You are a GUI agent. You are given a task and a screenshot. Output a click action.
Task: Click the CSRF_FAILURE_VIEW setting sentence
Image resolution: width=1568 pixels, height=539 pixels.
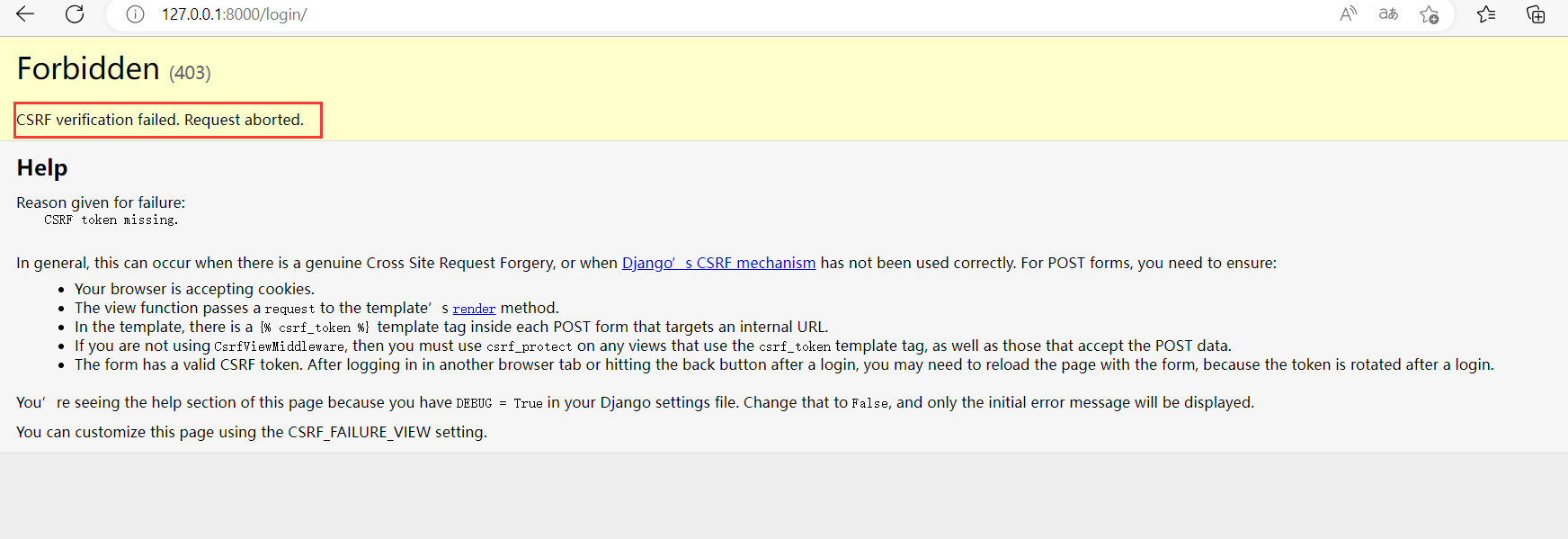pyautogui.click(x=252, y=432)
